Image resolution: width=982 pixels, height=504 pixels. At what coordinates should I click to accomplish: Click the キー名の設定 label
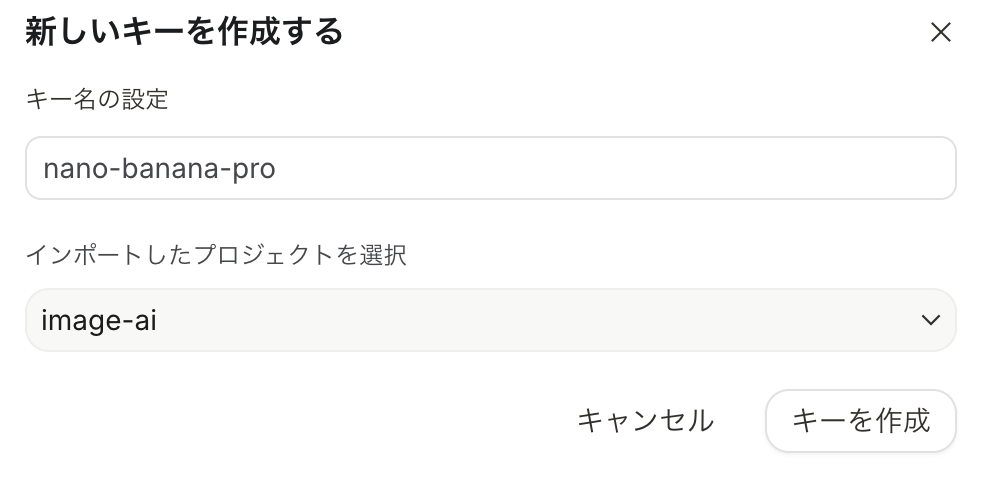97,100
